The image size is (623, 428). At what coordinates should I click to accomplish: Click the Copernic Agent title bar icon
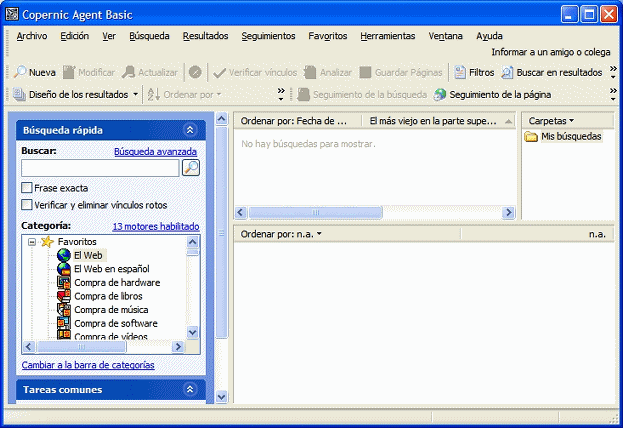pos(12,14)
